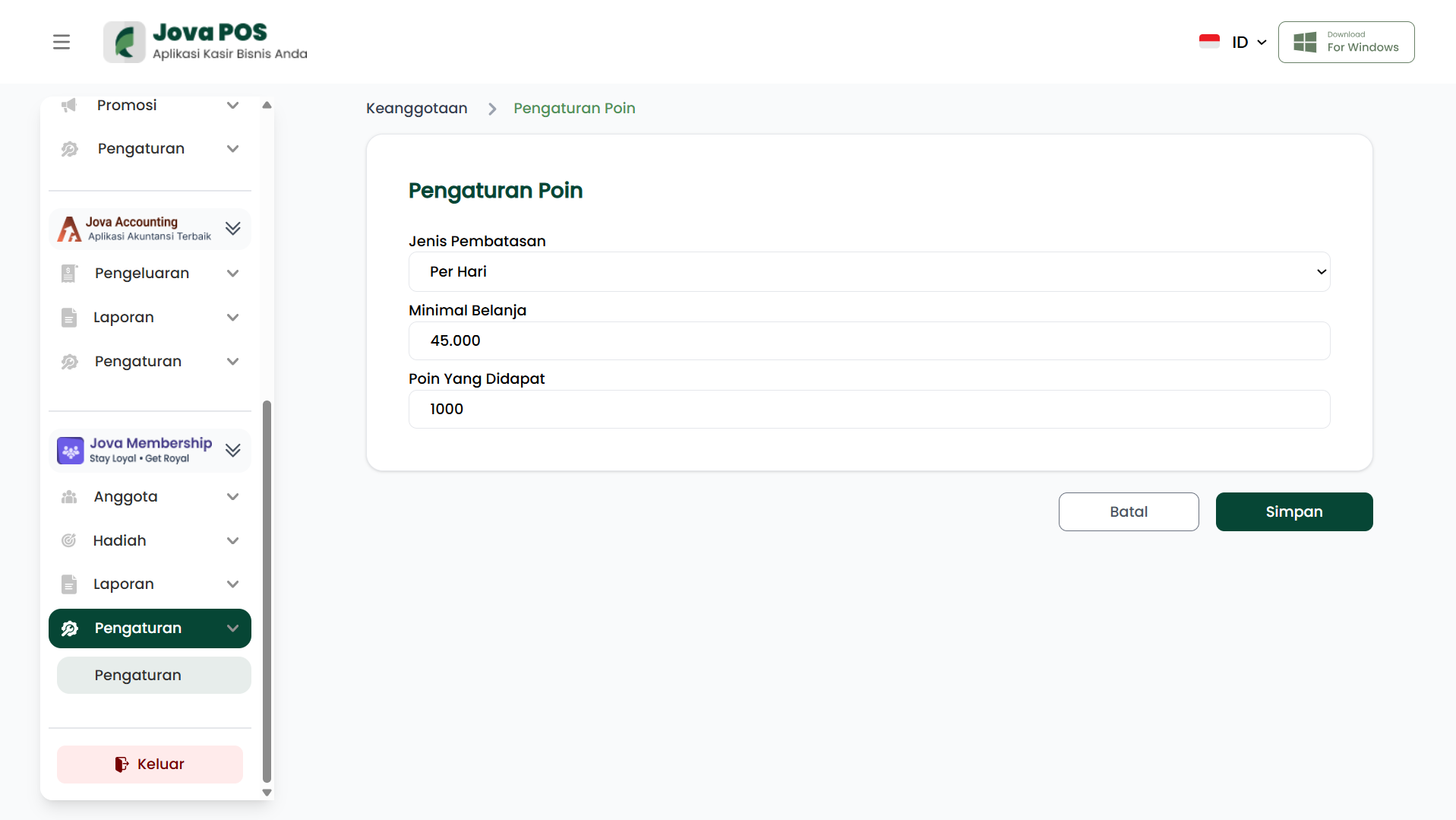Viewport: 1456px width, 820px height.
Task: Click the Promosi megaphone icon
Action: point(69,105)
